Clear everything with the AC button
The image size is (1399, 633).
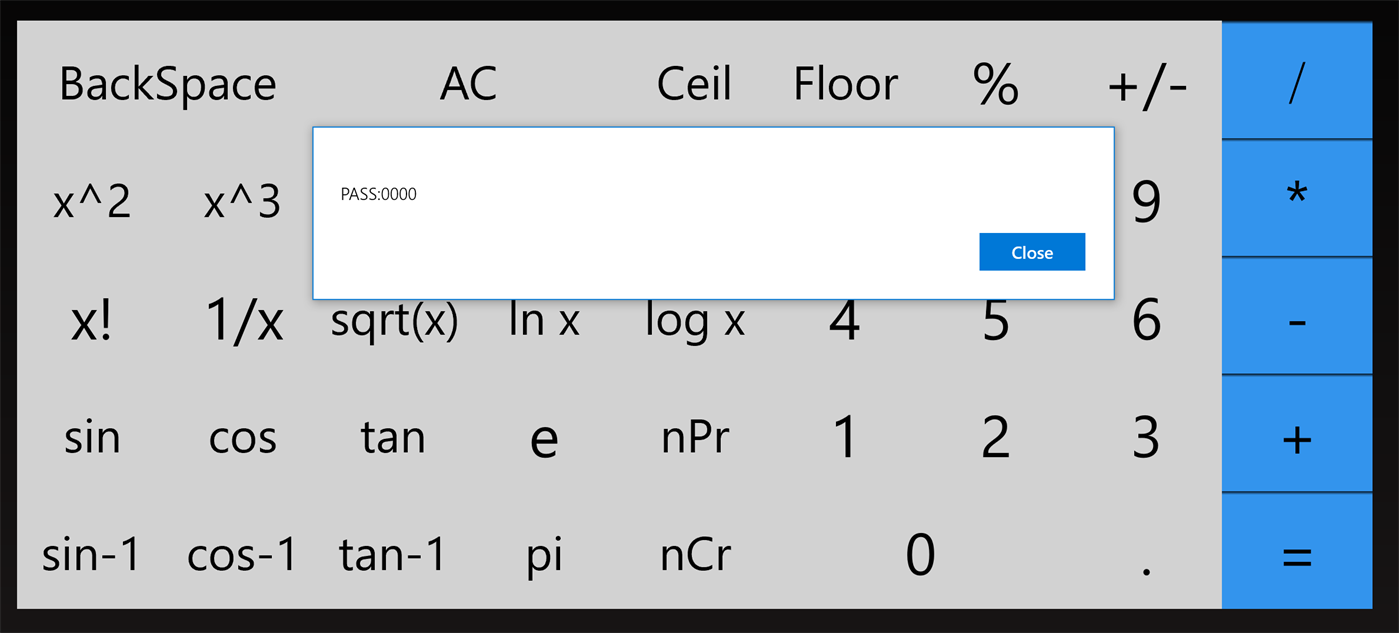coord(468,84)
